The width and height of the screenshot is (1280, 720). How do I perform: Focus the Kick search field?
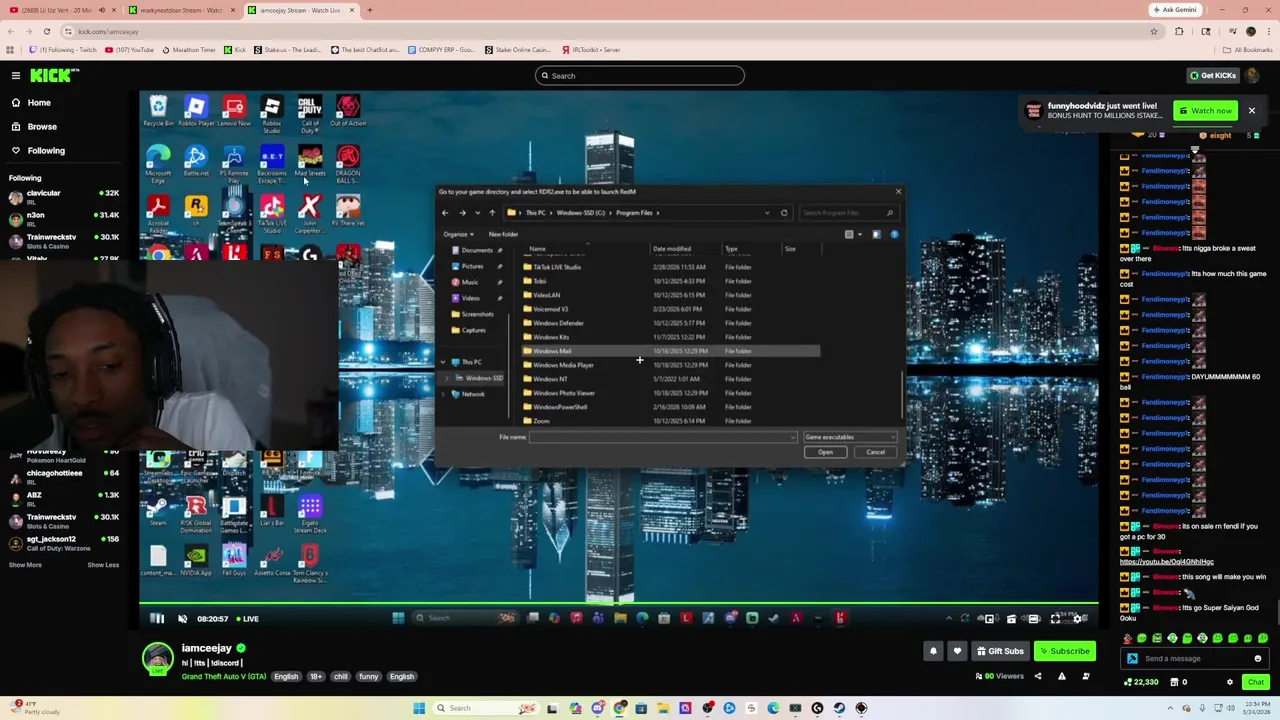(x=640, y=75)
